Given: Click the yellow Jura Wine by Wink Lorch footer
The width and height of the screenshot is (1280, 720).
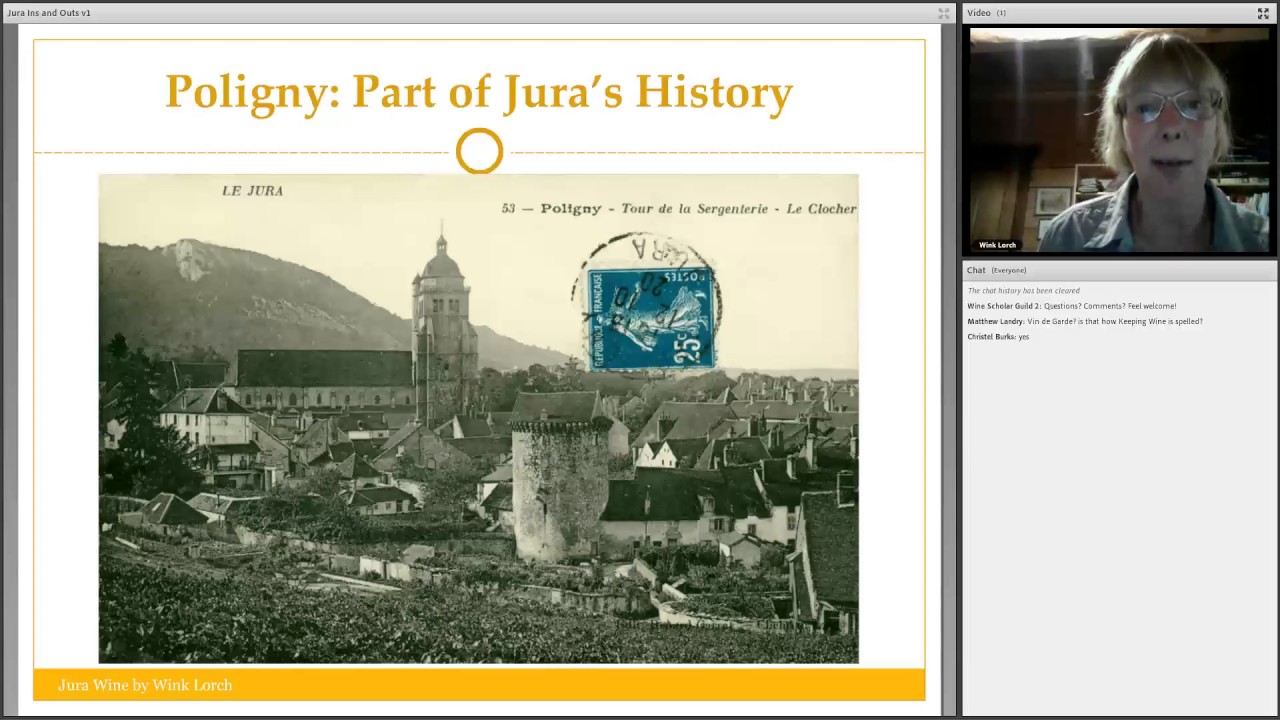Looking at the screenshot, I should point(479,685).
